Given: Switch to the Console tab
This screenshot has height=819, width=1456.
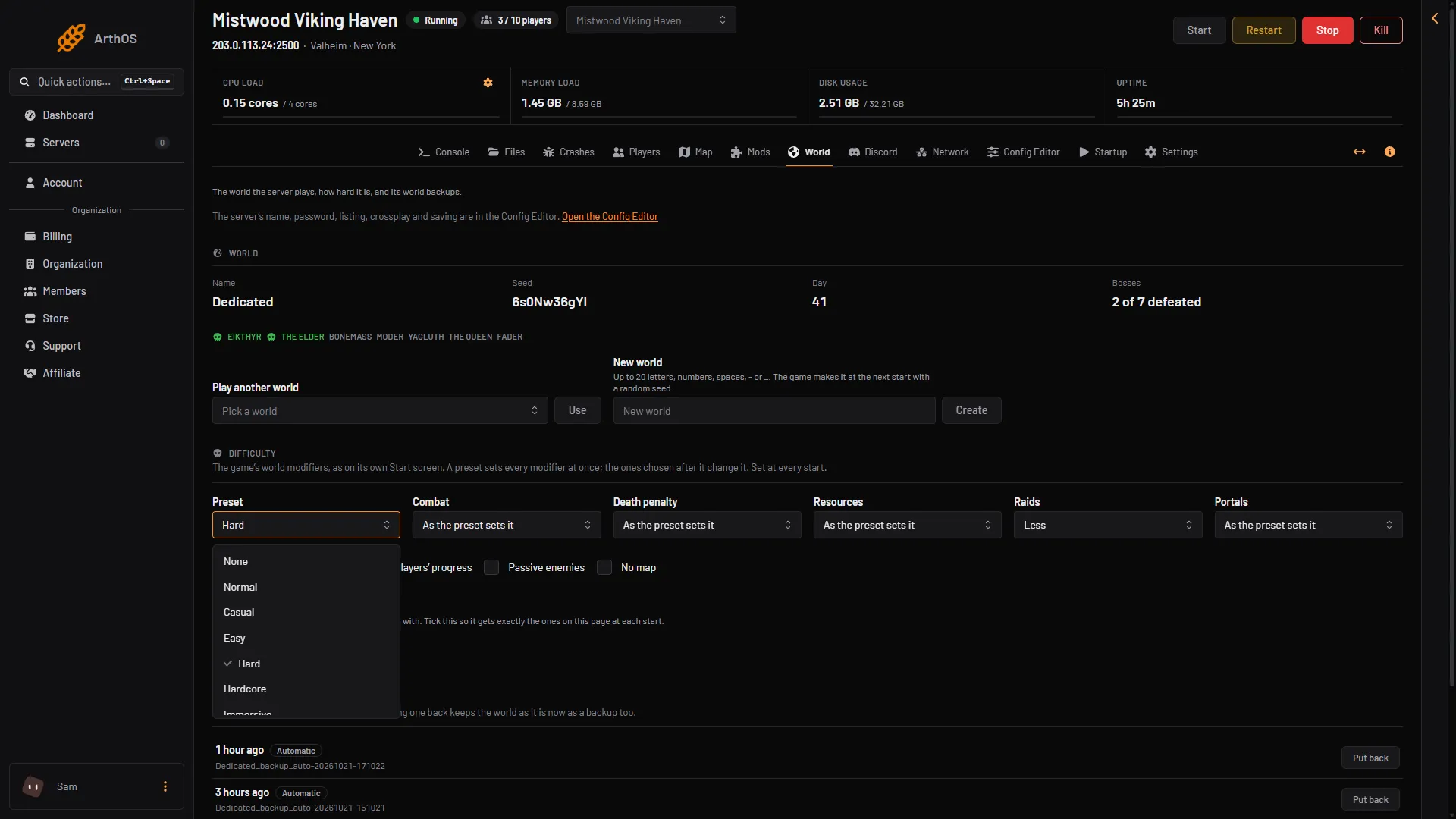Looking at the screenshot, I should pyautogui.click(x=444, y=152).
